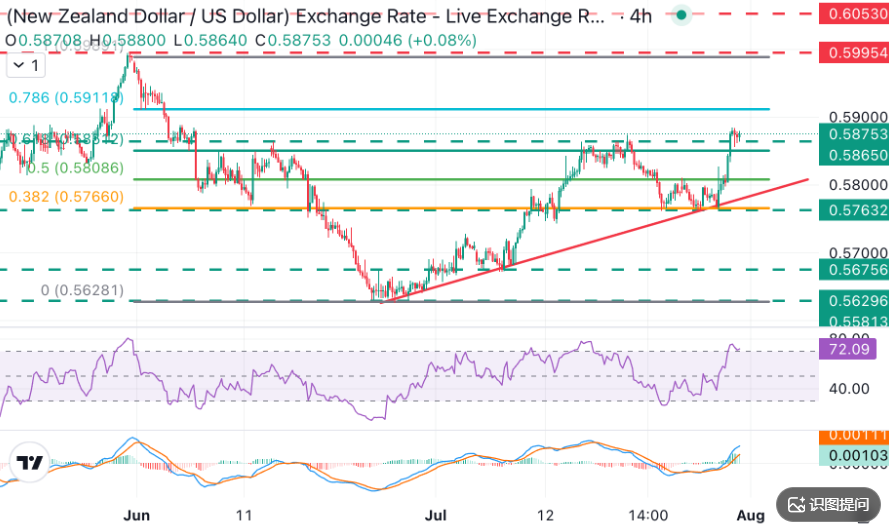Click the 0.59000 price axis tick
This screenshot has height=528, width=889.
[858, 117]
